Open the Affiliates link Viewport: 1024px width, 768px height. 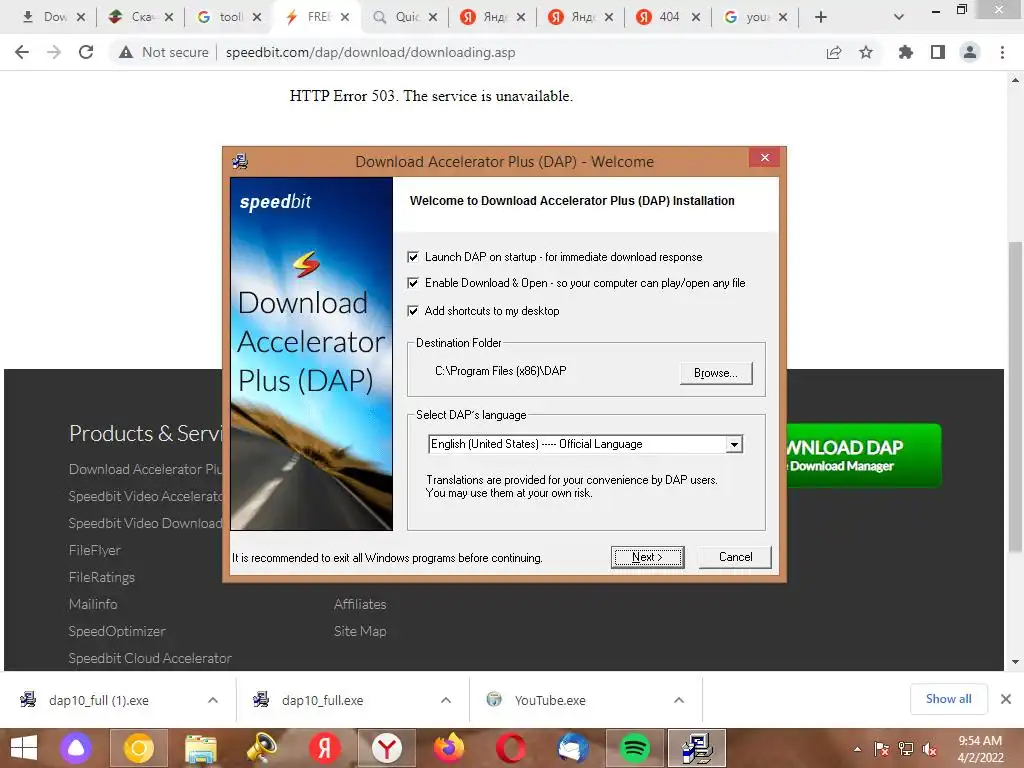pyautogui.click(x=360, y=604)
